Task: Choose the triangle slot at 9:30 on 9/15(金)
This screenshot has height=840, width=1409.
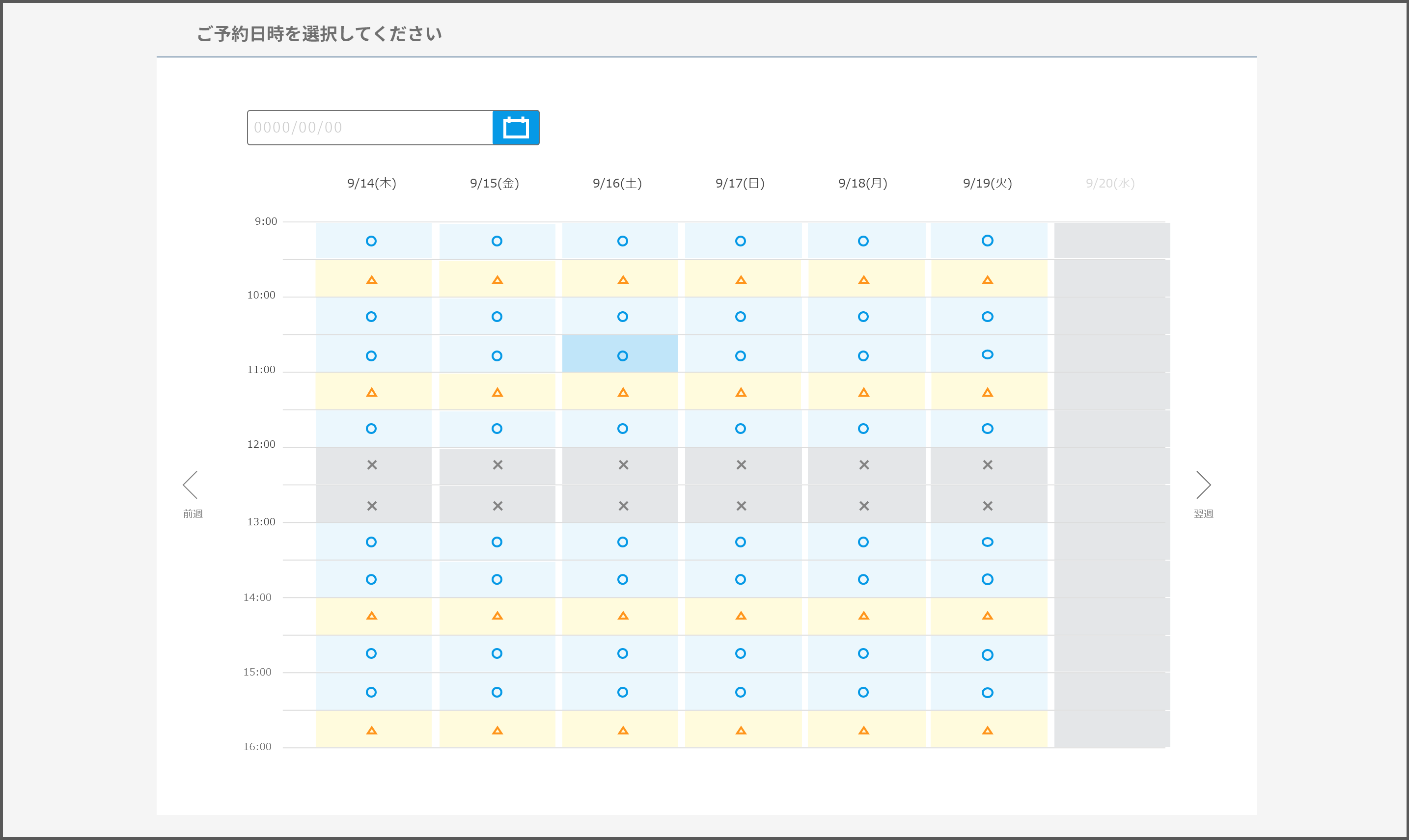Action: (497, 280)
